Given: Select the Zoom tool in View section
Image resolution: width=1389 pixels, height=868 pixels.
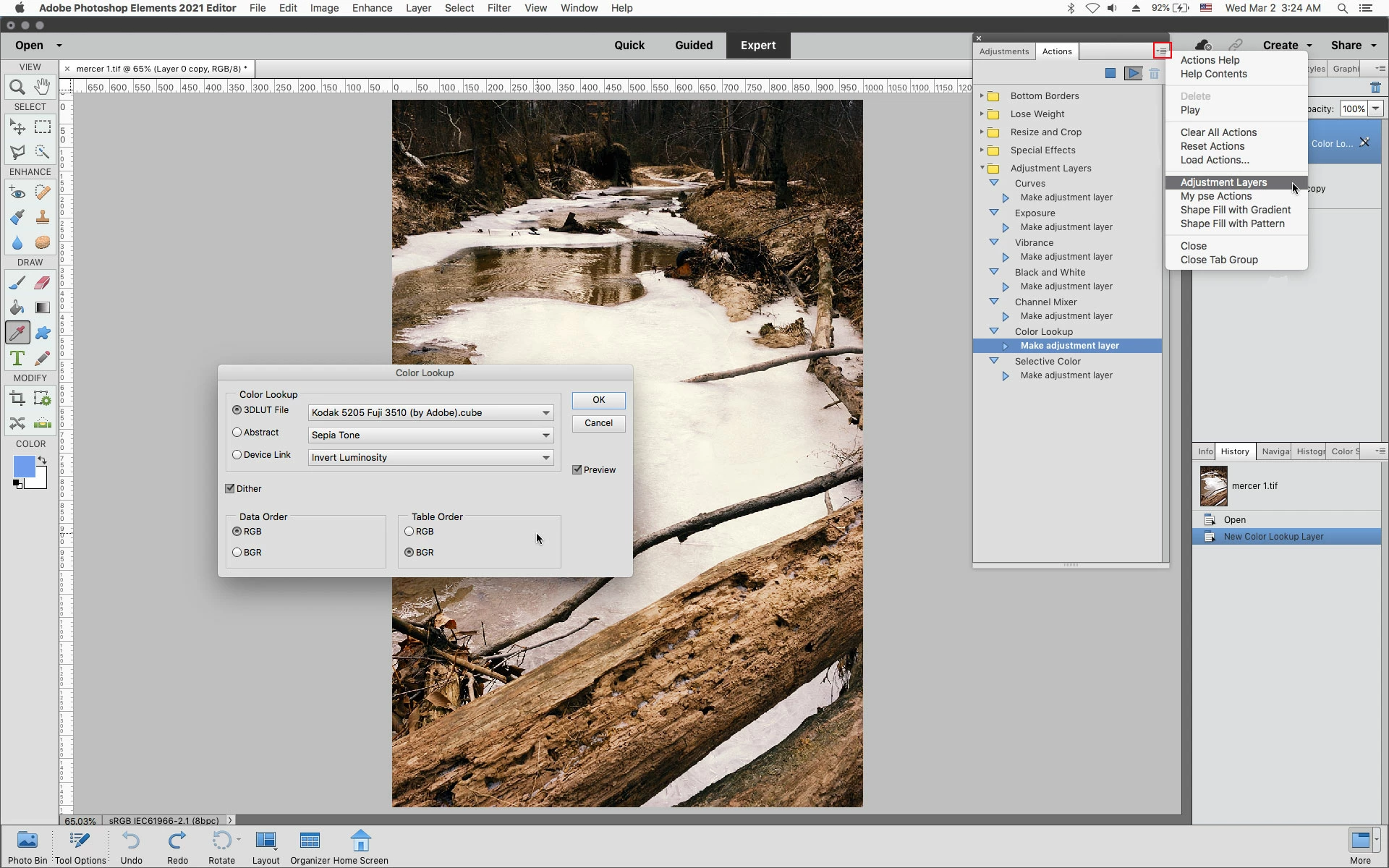Looking at the screenshot, I should (17, 87).
